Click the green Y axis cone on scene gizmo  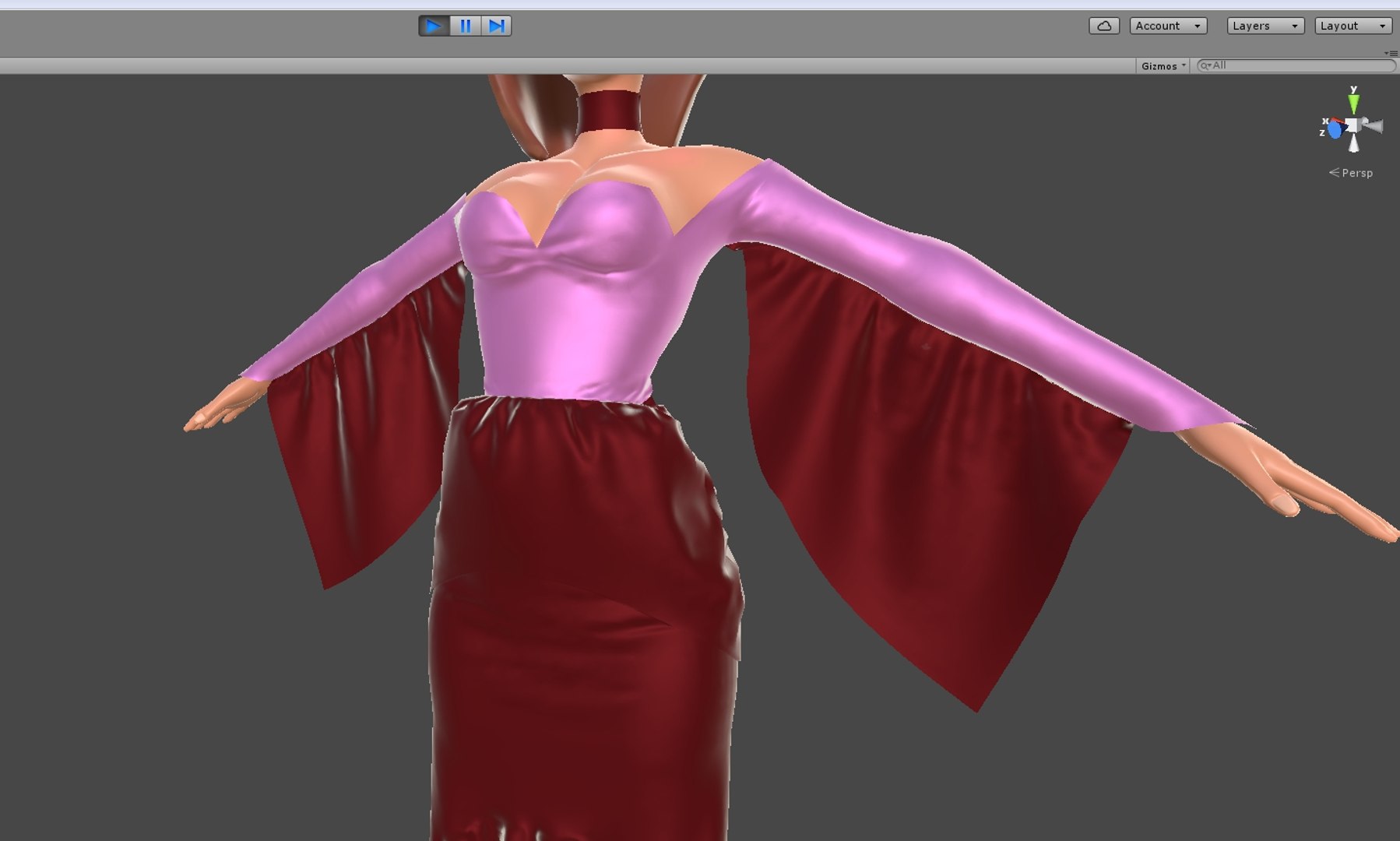pos(1354,102)
